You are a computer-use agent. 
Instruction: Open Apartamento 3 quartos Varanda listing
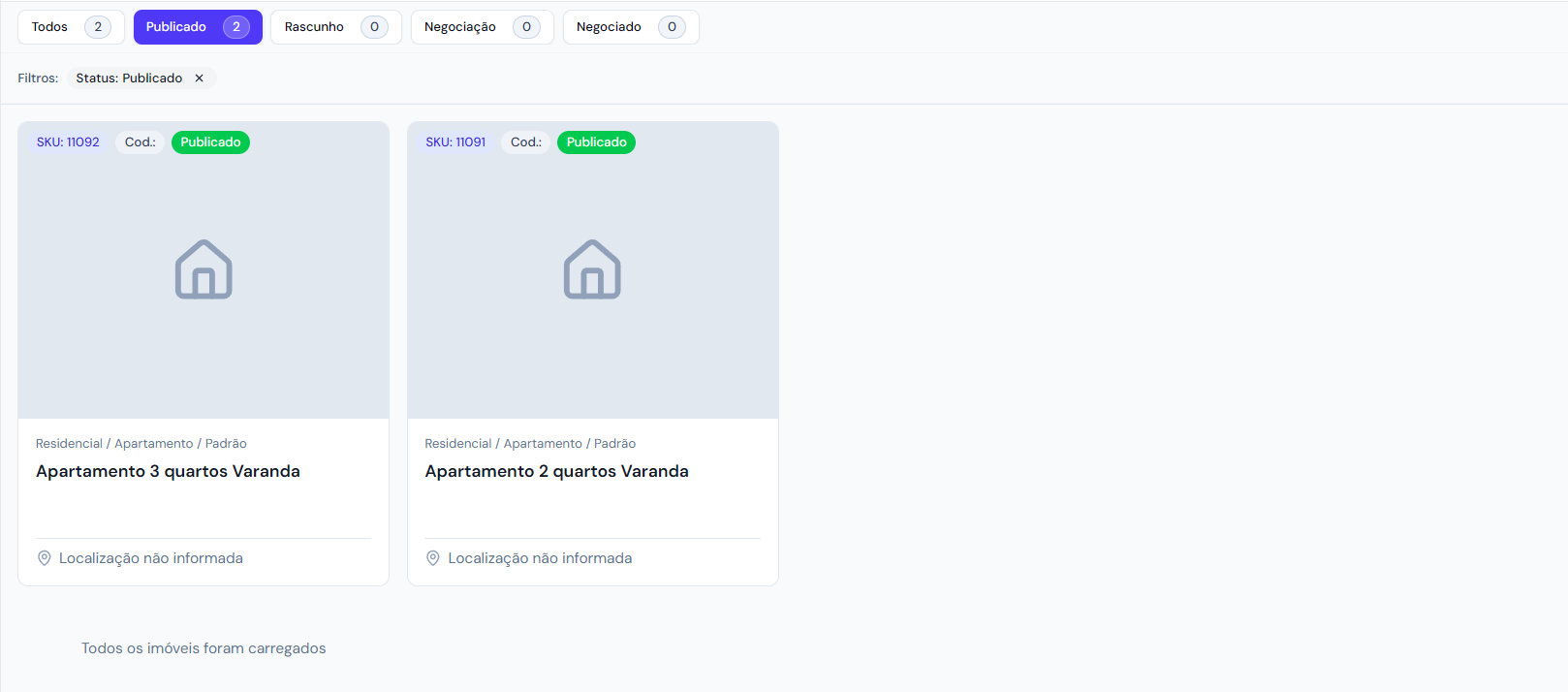(x=168, y=472)
